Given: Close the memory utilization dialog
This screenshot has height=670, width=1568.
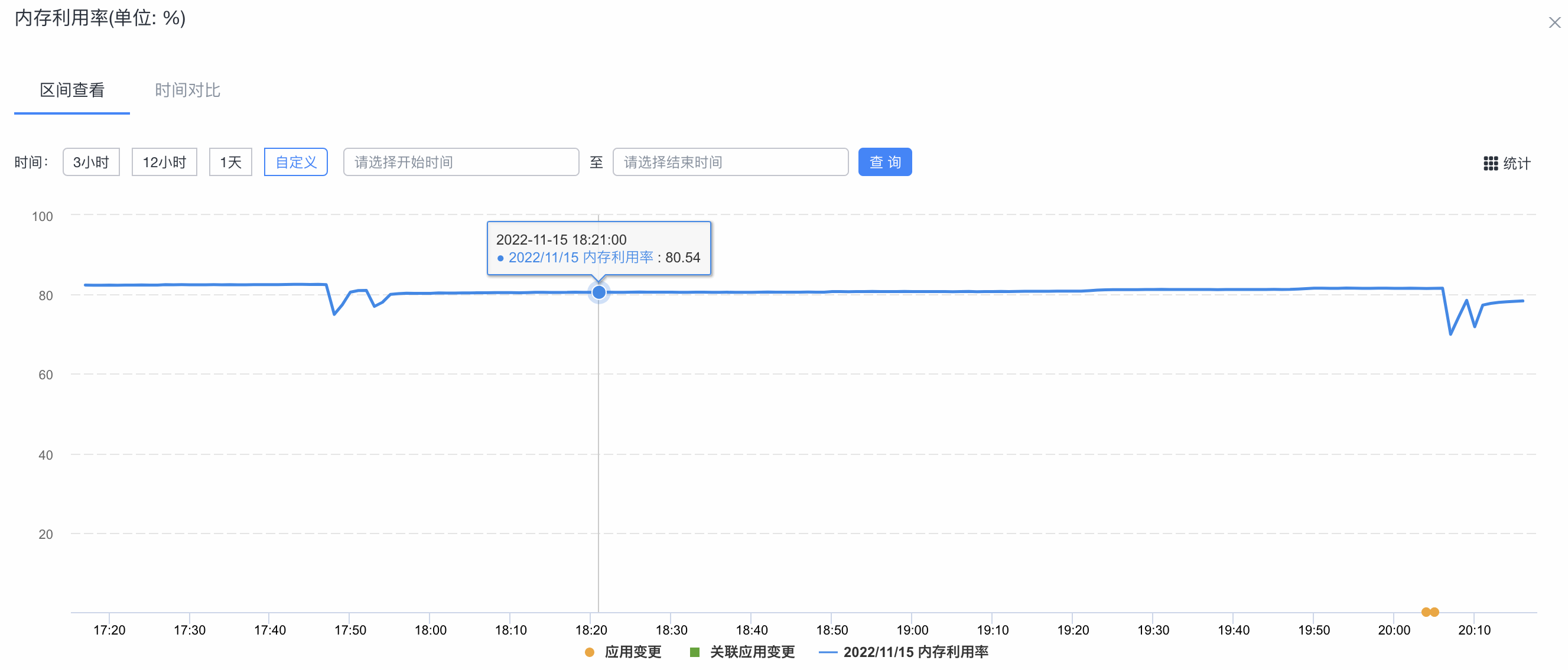Looking at the screenshot, I should coord(1554,22).
